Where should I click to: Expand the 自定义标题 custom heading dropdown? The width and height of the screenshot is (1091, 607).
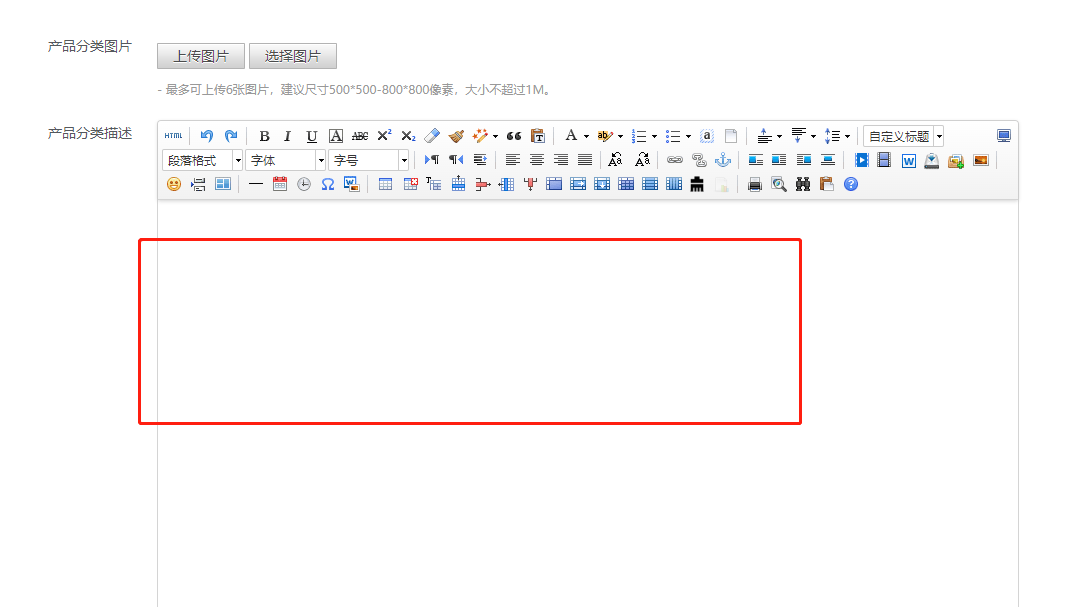939,136
